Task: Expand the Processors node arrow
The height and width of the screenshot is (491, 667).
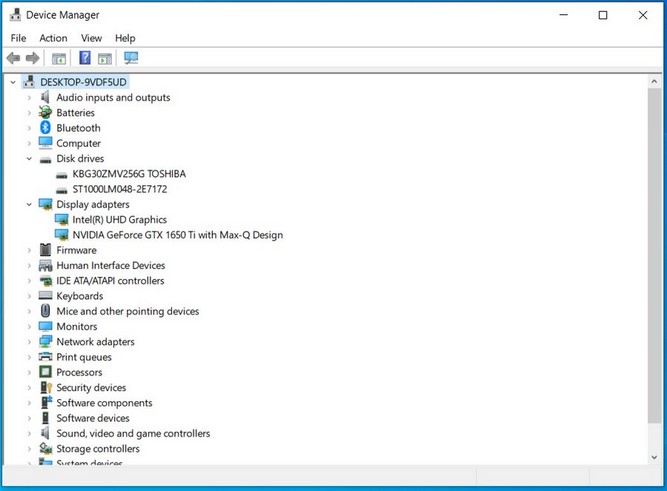Action: tap(29, 372)
